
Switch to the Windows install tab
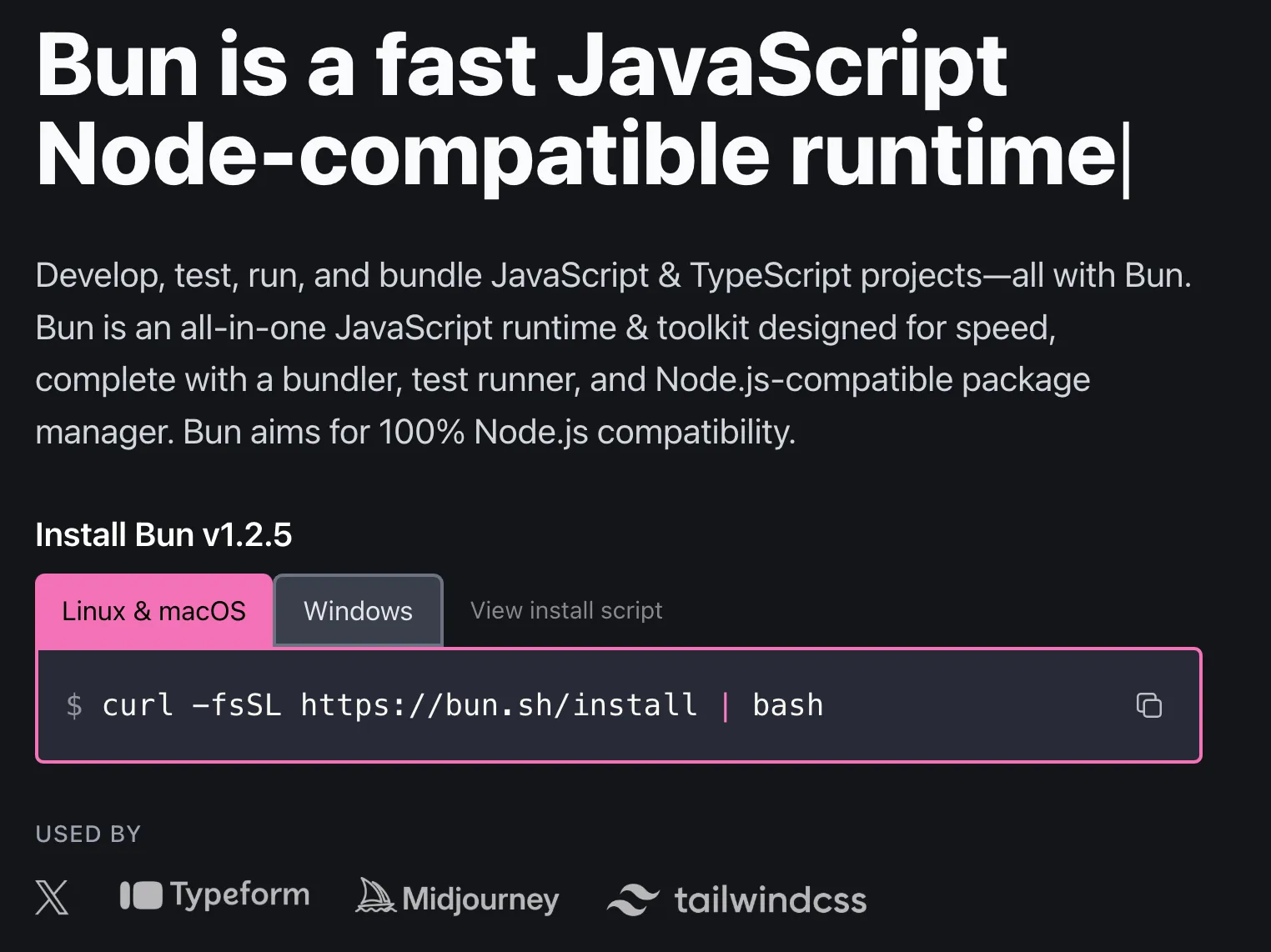(x=358, y=611)
